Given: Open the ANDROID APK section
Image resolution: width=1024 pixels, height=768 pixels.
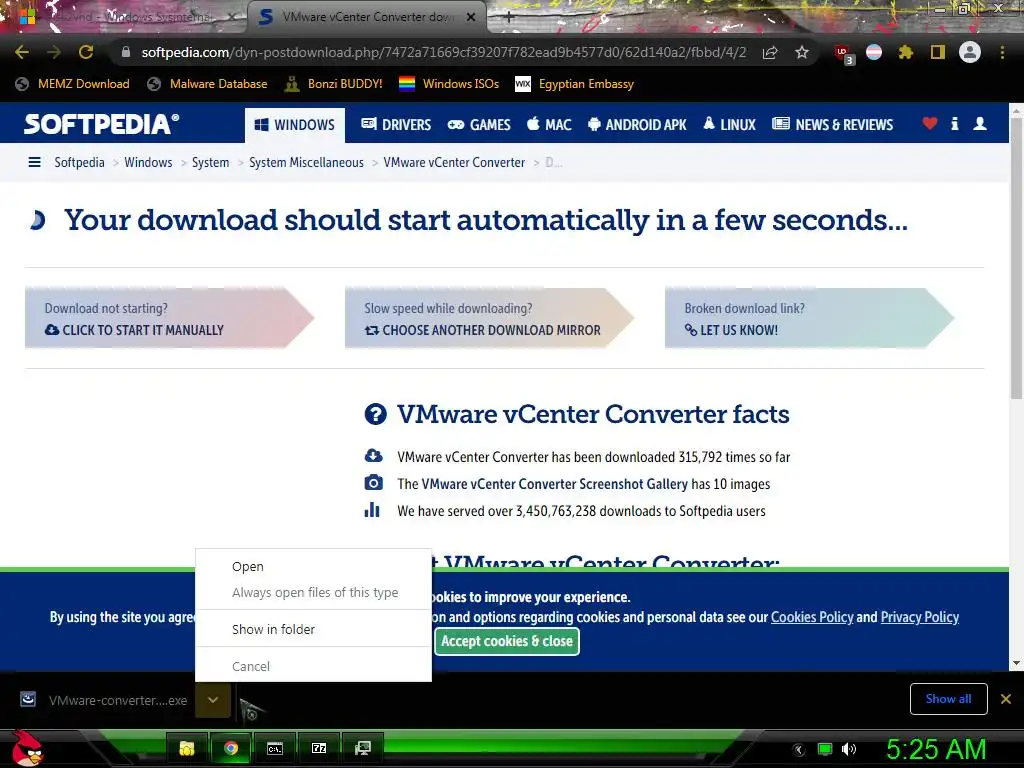Looking at the screenshot, I should pos(637,124).
